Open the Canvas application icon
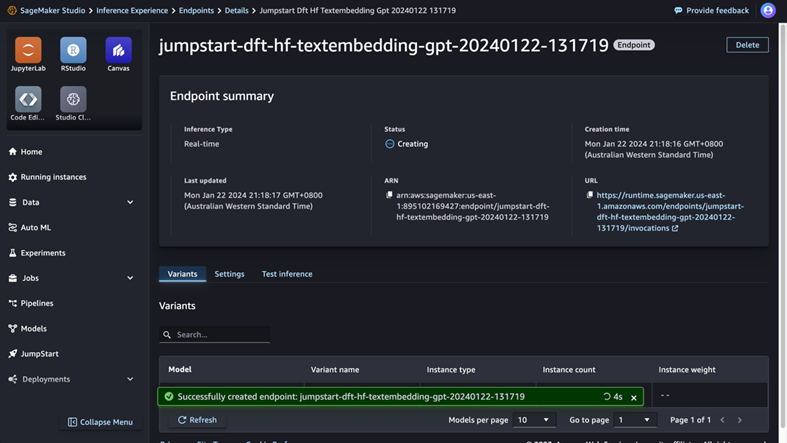The width and height of the screenshot is (787, 443). tap(118, 50)
